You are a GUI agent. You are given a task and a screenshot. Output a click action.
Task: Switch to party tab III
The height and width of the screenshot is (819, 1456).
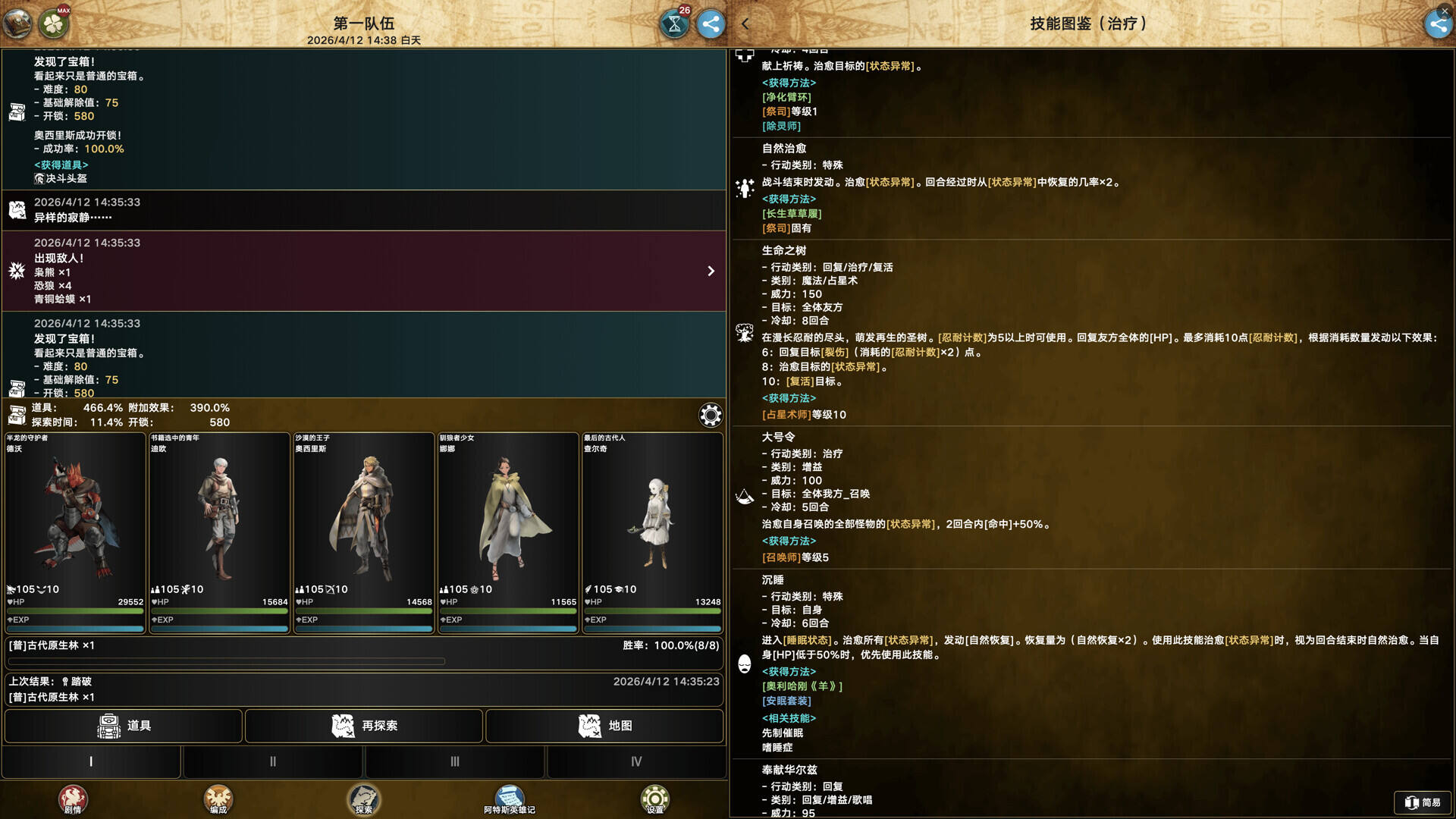coord(455,761)
